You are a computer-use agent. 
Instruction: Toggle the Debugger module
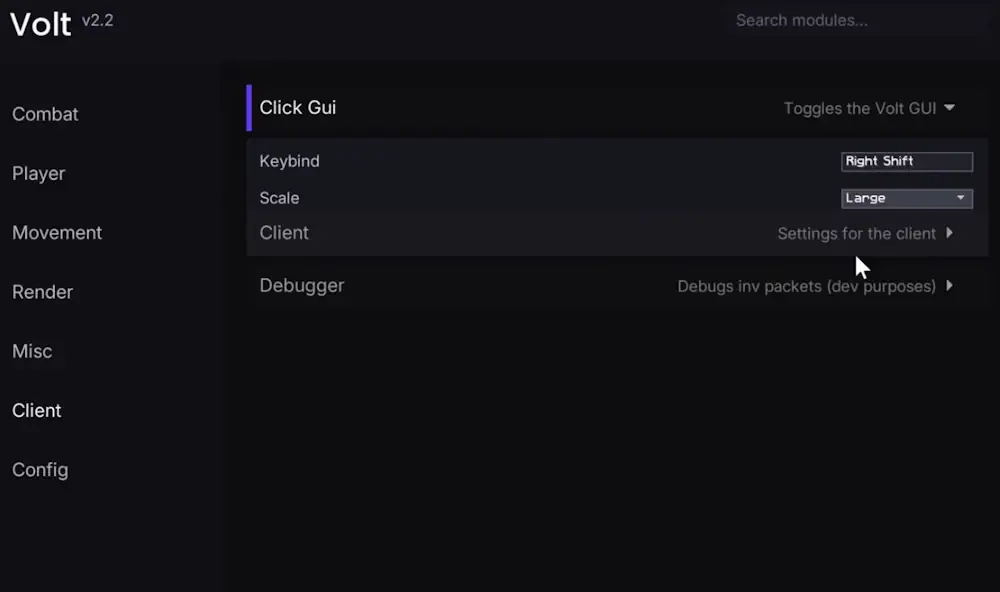(301, 286)
